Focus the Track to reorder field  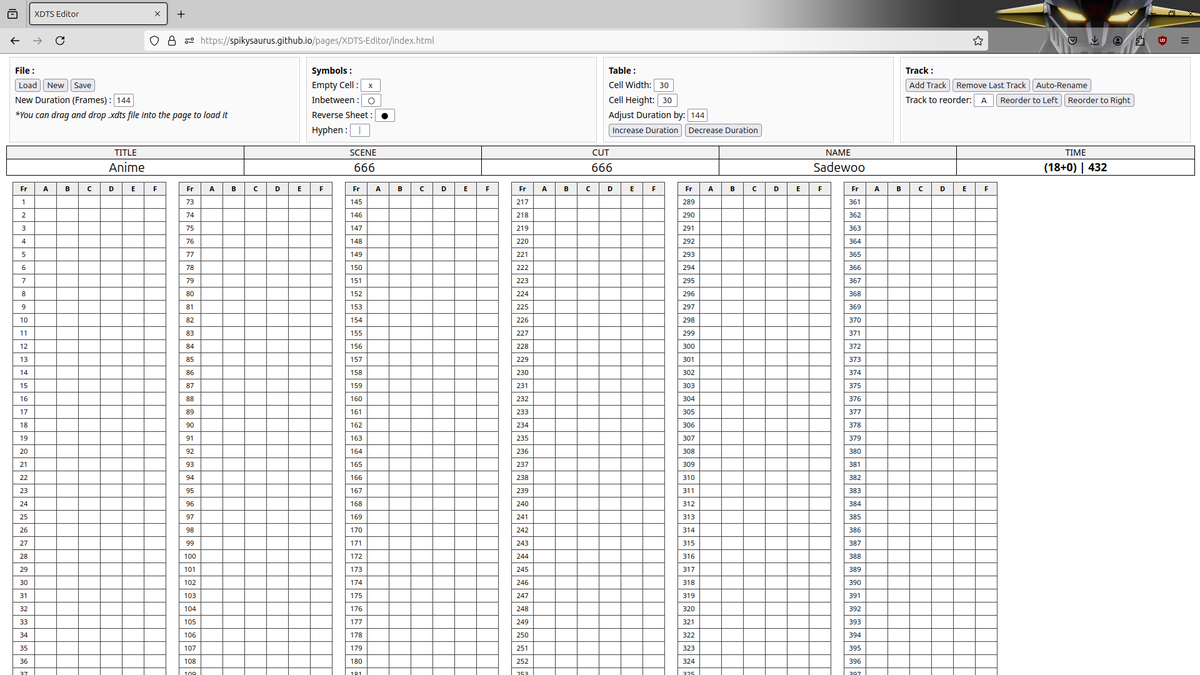(984, 100)
